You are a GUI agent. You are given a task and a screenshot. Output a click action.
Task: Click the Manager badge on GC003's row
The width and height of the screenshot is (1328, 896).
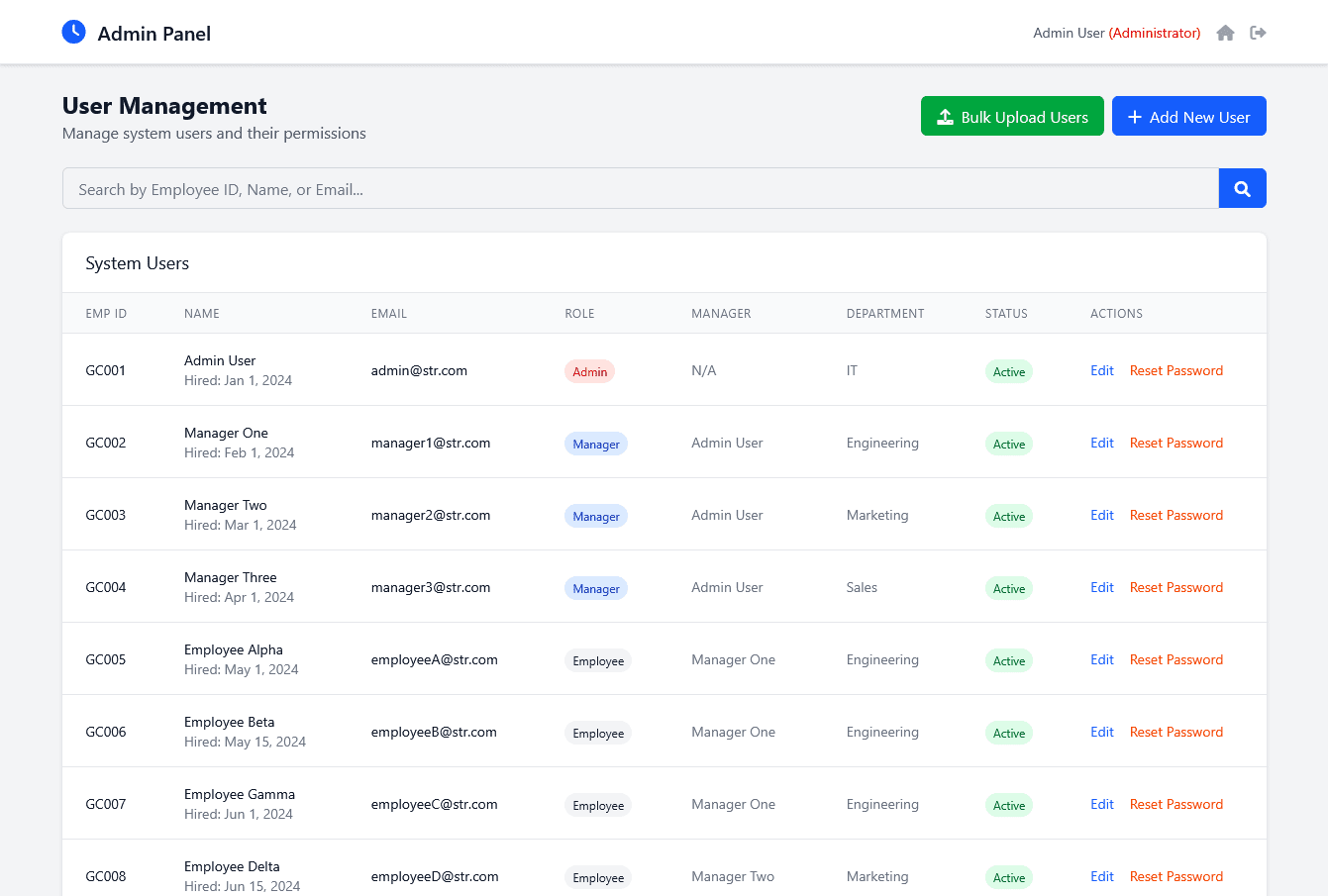coord(595,516)
